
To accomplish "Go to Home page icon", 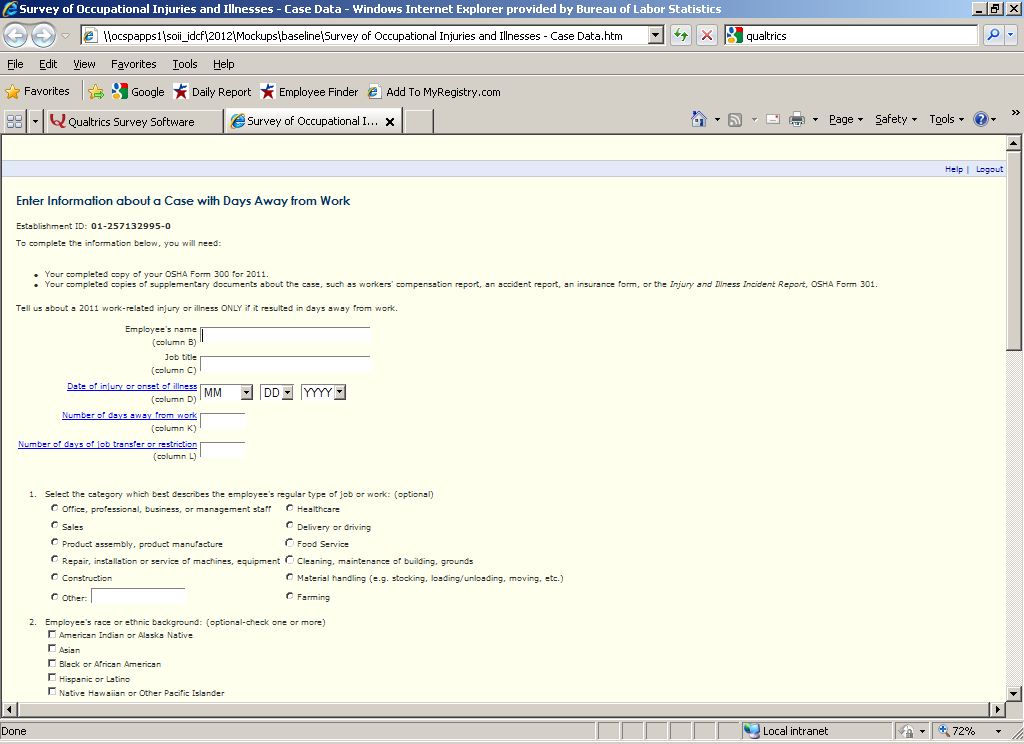I will click(x=699, y=120).
